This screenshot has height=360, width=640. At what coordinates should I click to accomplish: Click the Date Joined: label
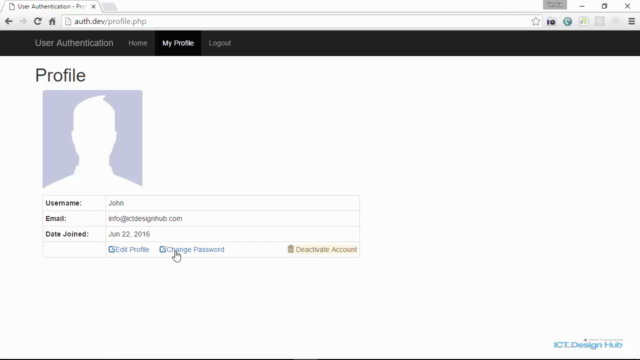[x=67, y=234]
